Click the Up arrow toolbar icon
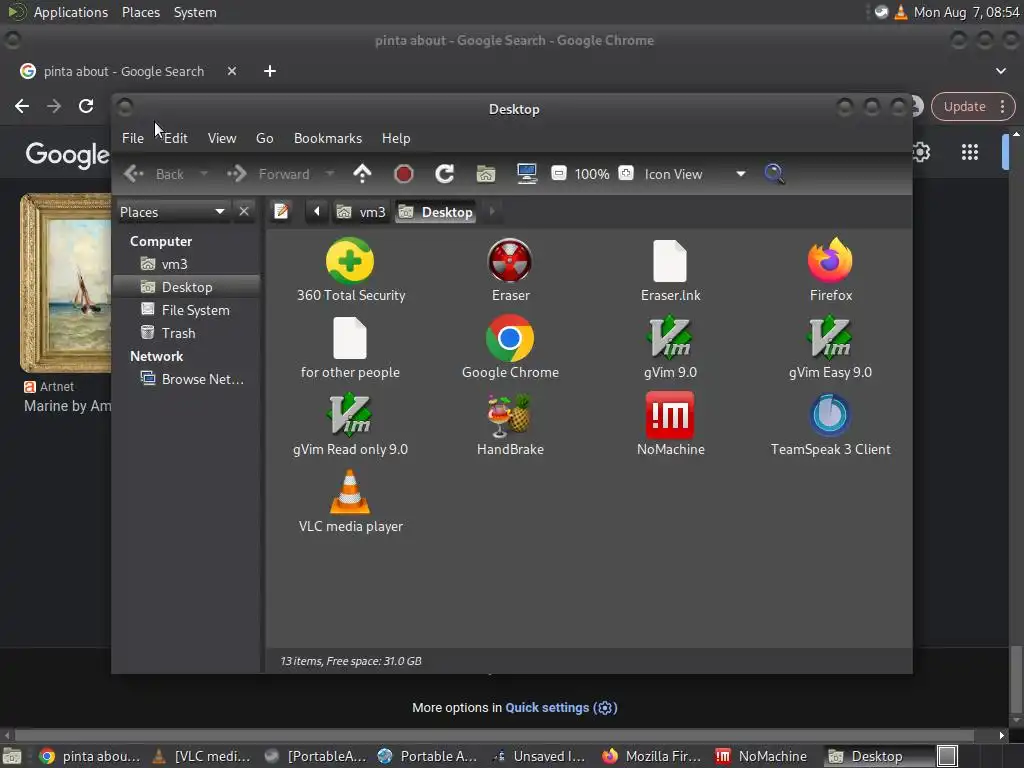The width and height of the screenshot is (1024, 768). click(x=362, y=174)
